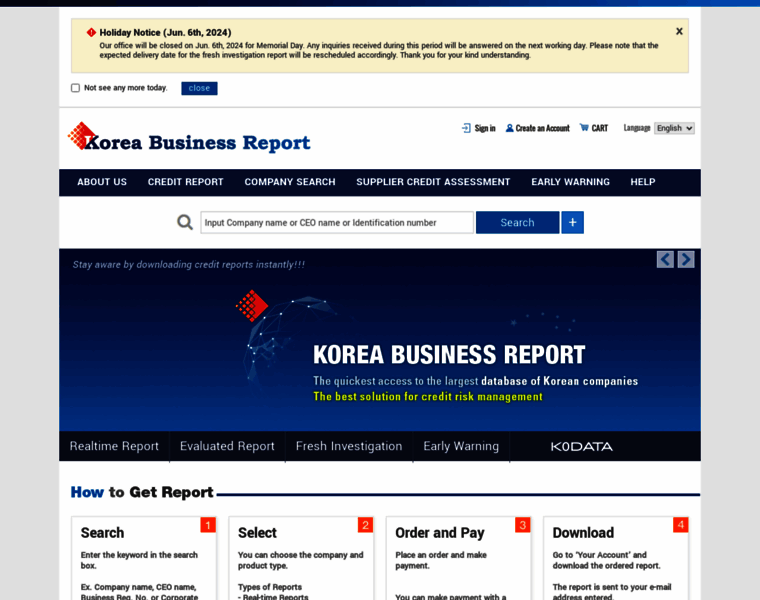Image resolution: width=760 pixels, height=600 pixels.
Task: Go to next banner slide
Action: 686,260
